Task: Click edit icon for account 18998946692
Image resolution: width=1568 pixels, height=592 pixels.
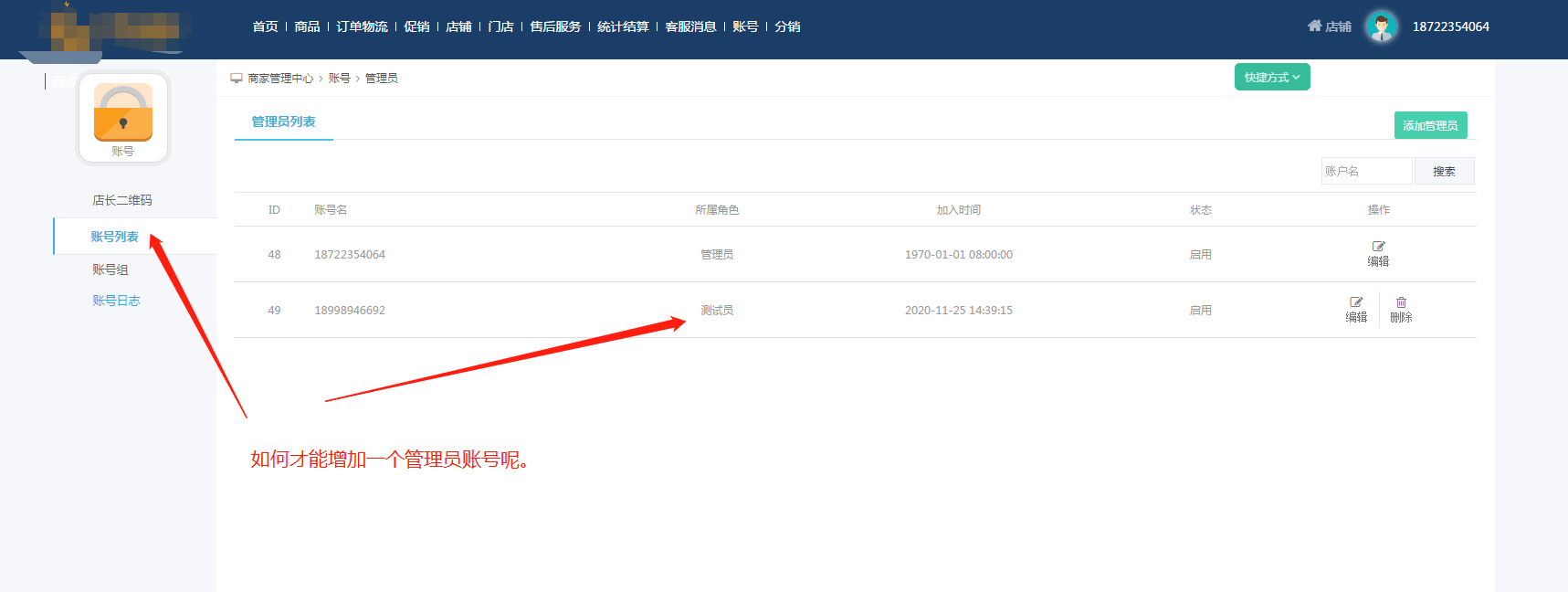Action: (1356, 302)
